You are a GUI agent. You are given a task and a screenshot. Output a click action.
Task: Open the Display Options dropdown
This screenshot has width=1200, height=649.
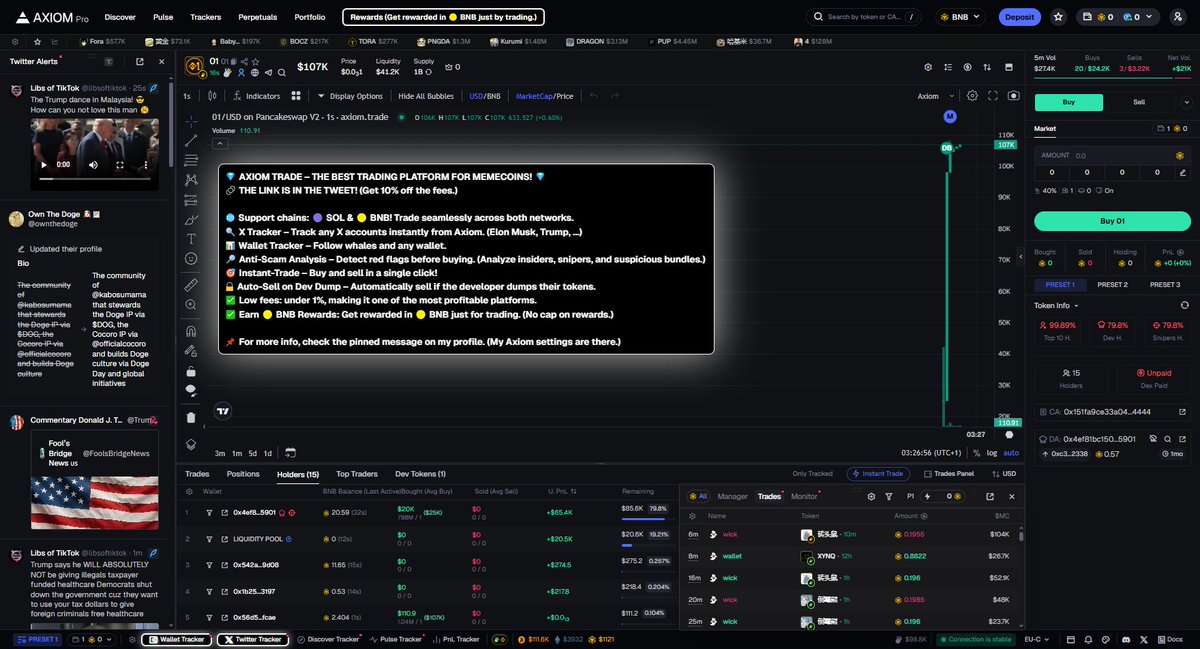coord(350,96)
